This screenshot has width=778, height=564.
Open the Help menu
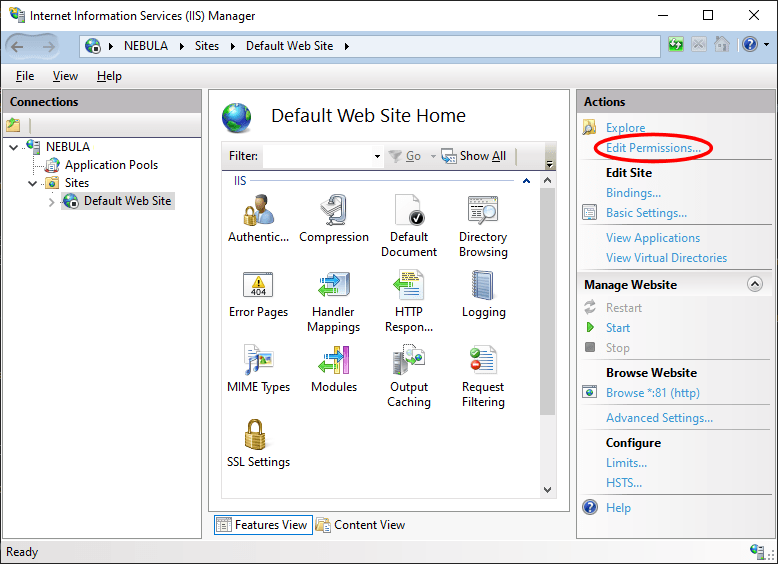pyautogui.click(x=109, y=76)
